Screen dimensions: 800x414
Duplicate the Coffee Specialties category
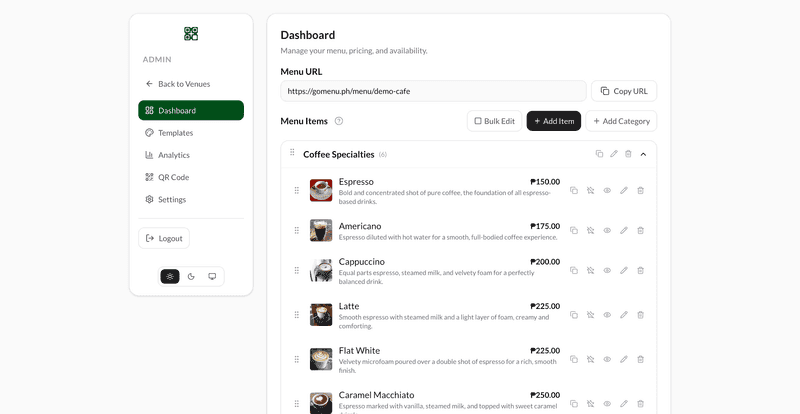click(599, 154)
